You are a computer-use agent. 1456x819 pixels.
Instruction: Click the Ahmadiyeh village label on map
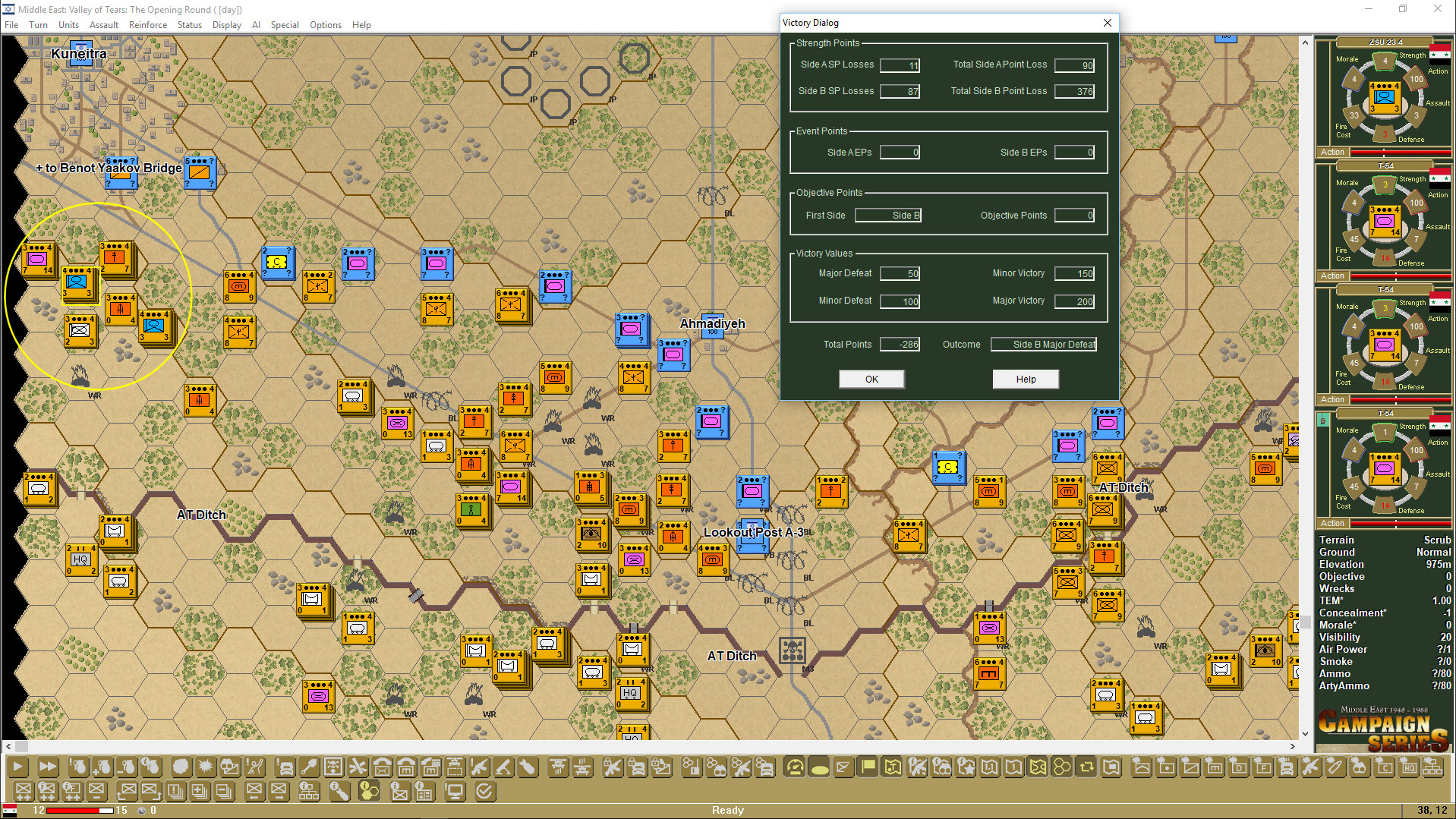[x=712, y=323]
